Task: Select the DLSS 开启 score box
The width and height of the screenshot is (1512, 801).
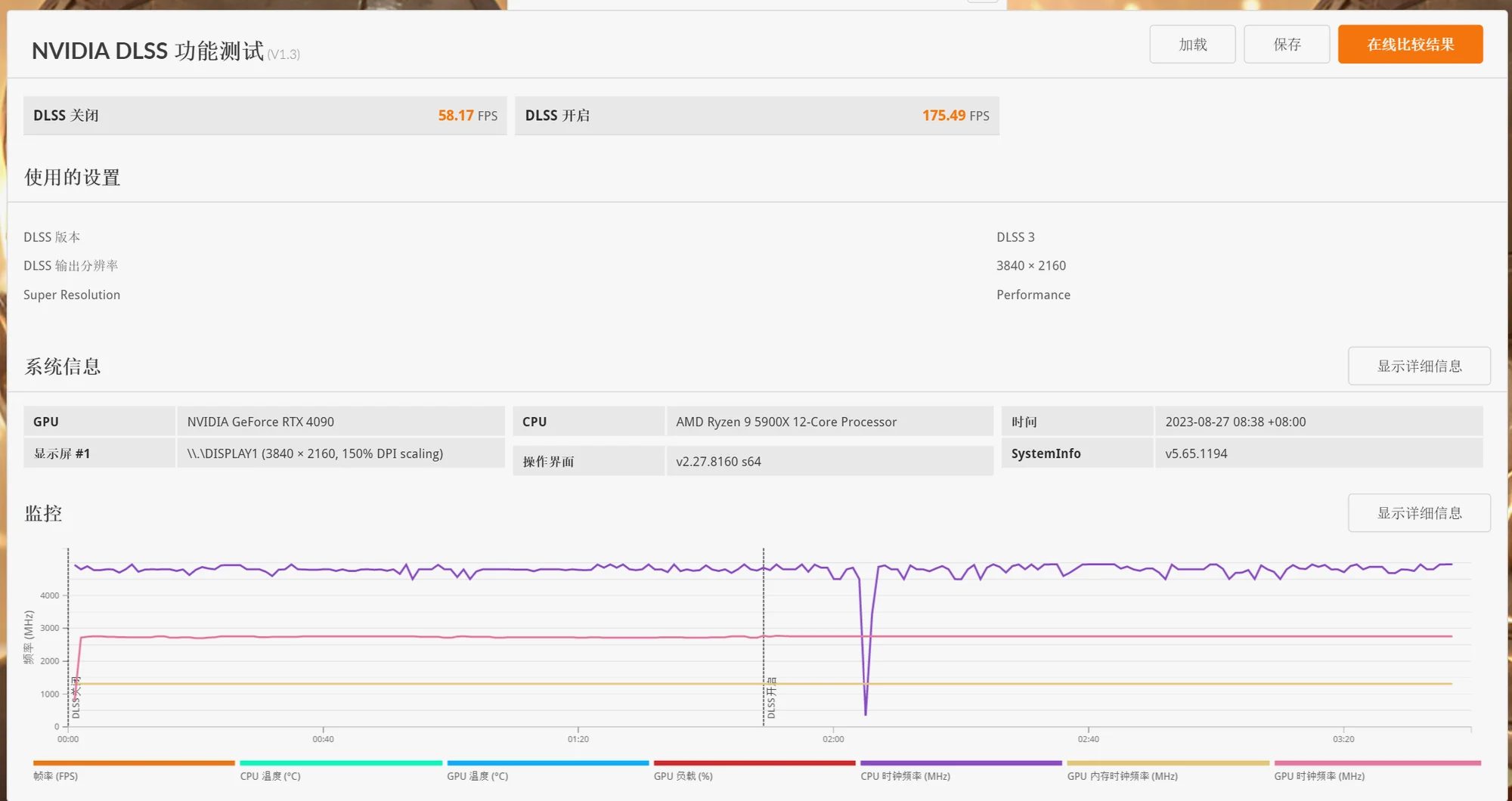Action: [x=757, y=116]
